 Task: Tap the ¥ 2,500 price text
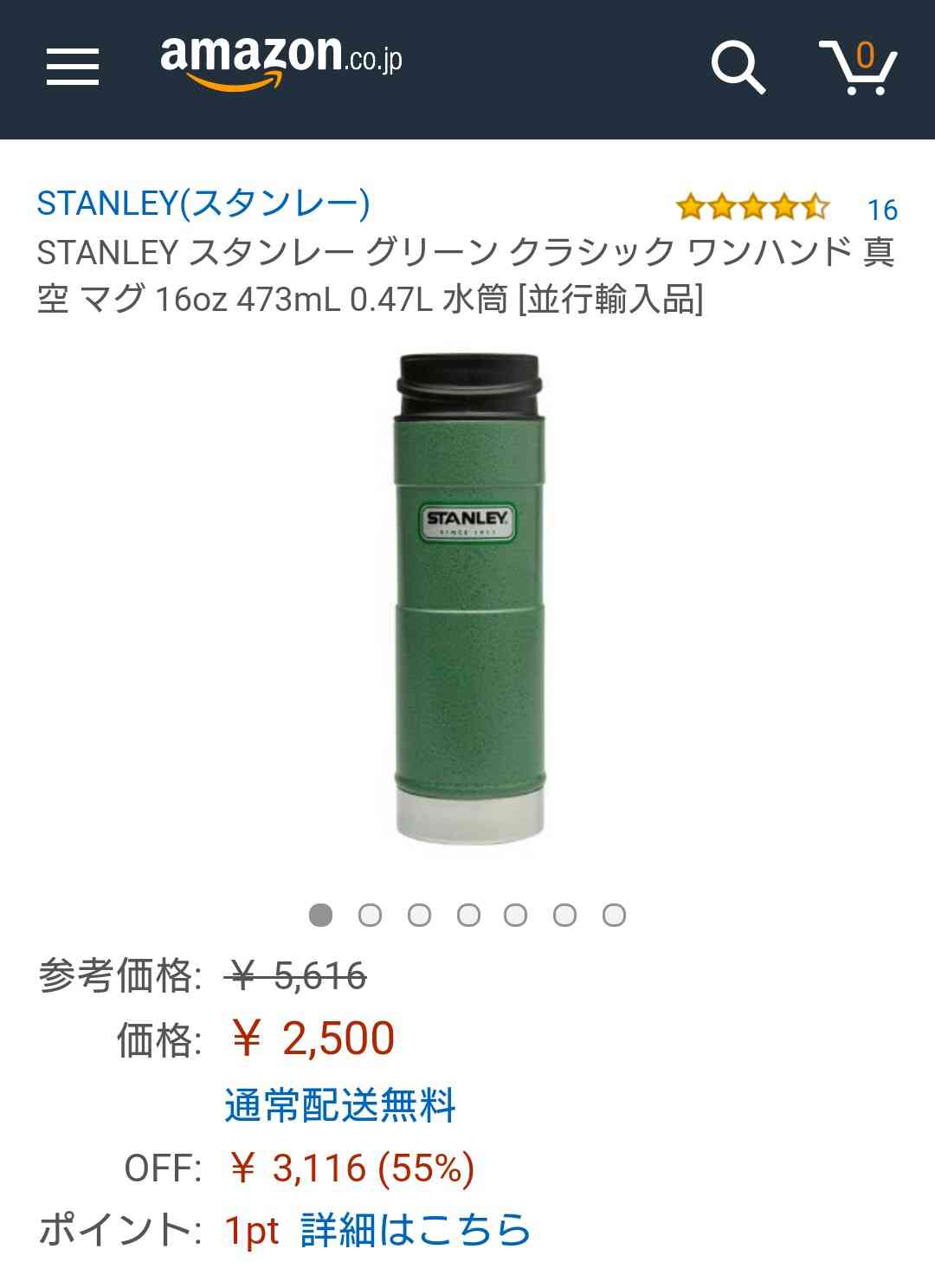coord(313,1038)
